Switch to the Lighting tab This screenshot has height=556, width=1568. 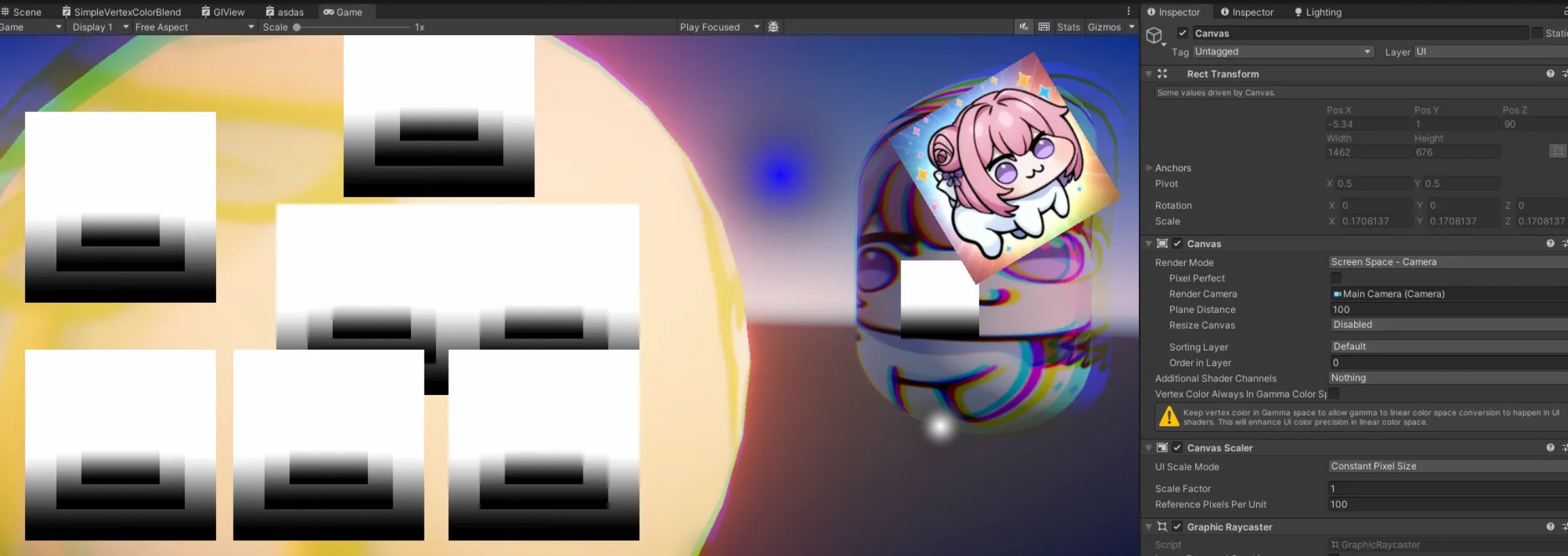tap(1318, 12)
